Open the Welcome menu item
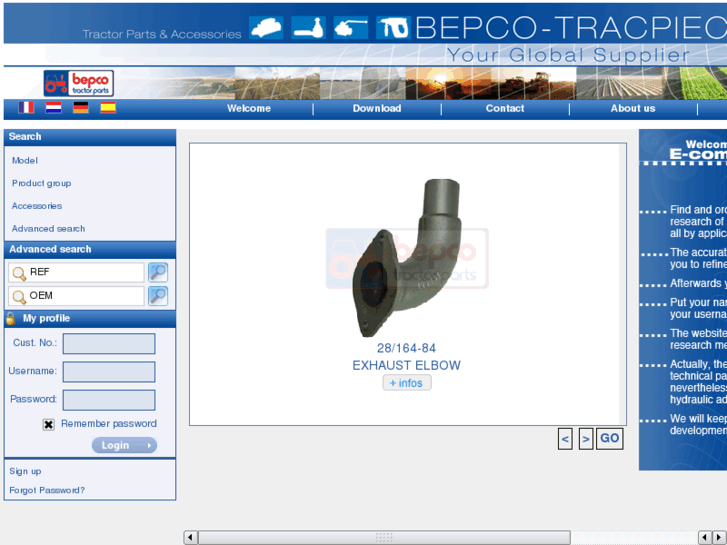The width and height of the screenshot is (727, 545). [249, 109]
